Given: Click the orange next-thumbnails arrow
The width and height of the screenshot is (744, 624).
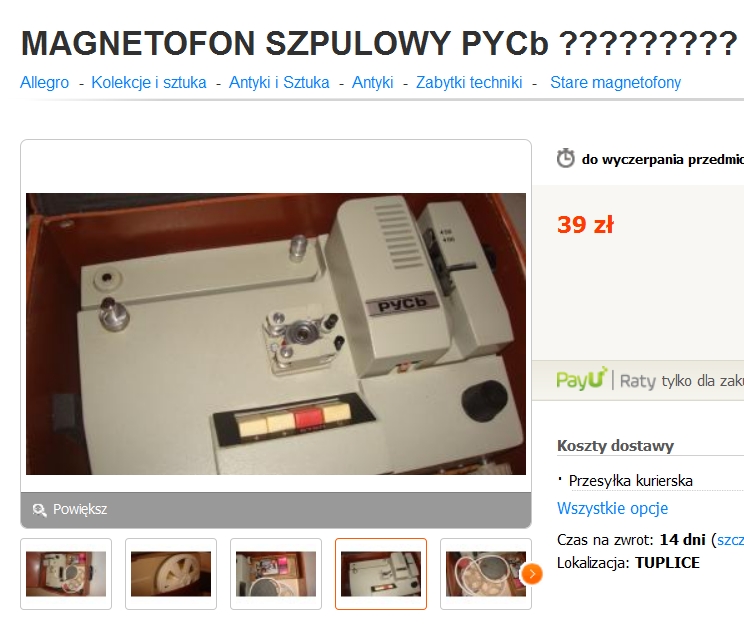Looking at the screenshot, I should 532,574.
